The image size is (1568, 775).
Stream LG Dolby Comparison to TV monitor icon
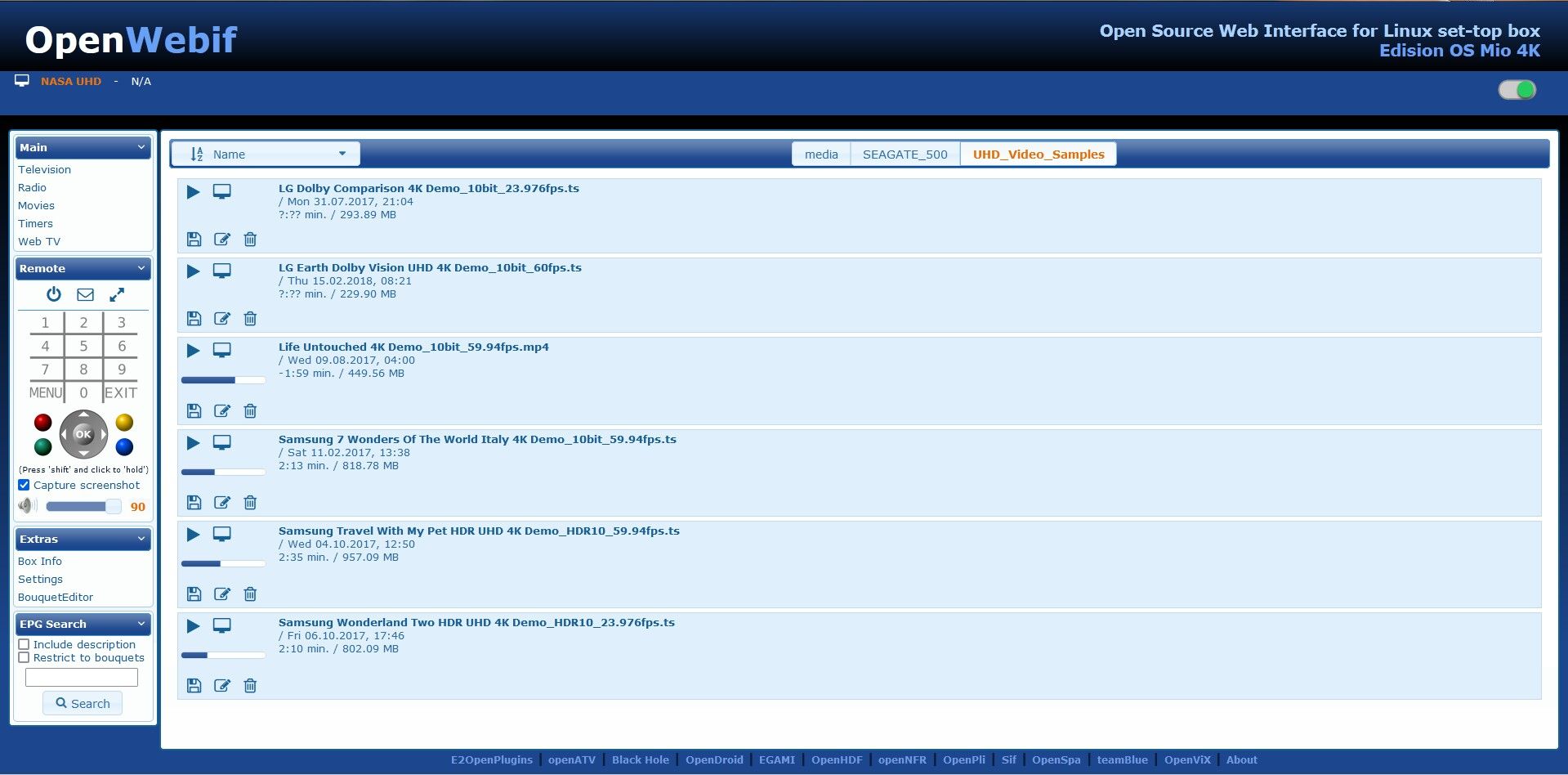pyautogui.click(x=221, y=191)
